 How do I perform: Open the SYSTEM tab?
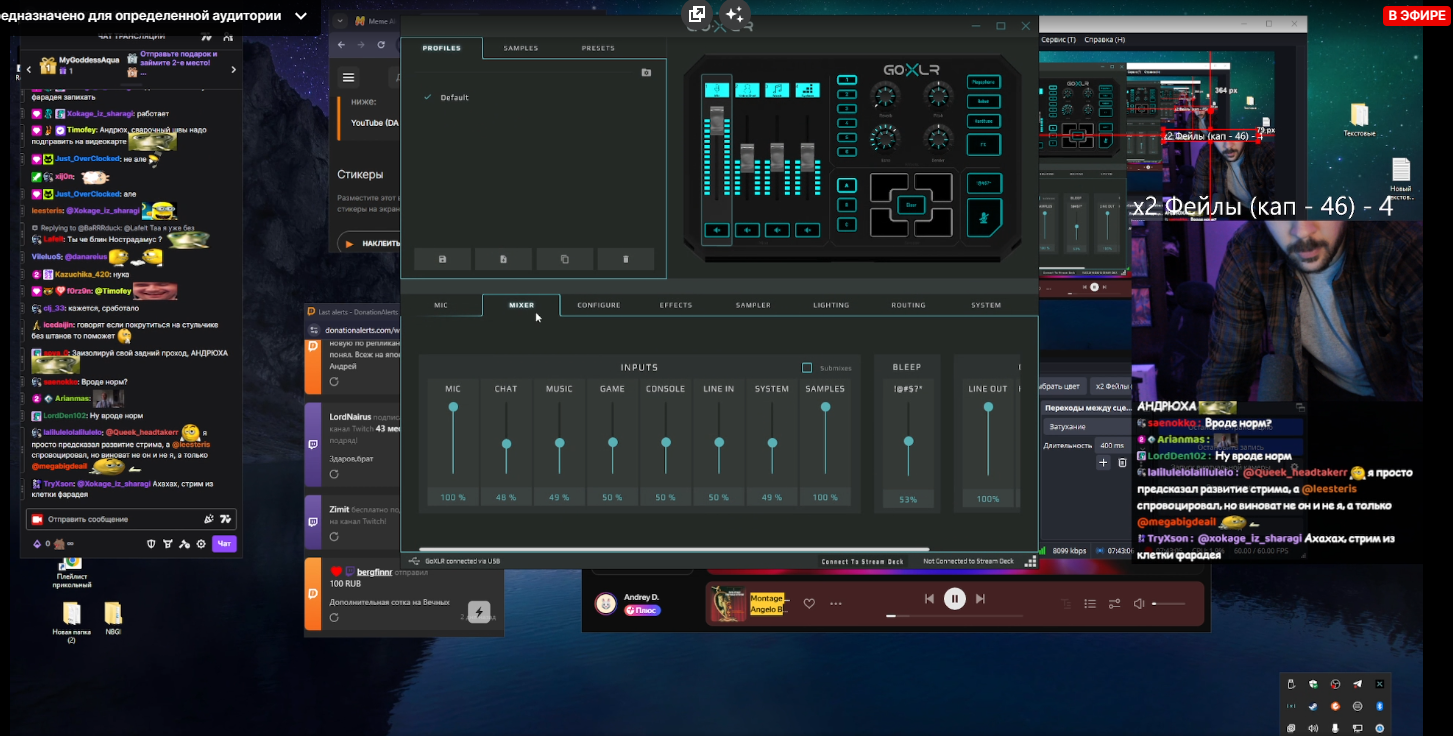coord(986,305)
